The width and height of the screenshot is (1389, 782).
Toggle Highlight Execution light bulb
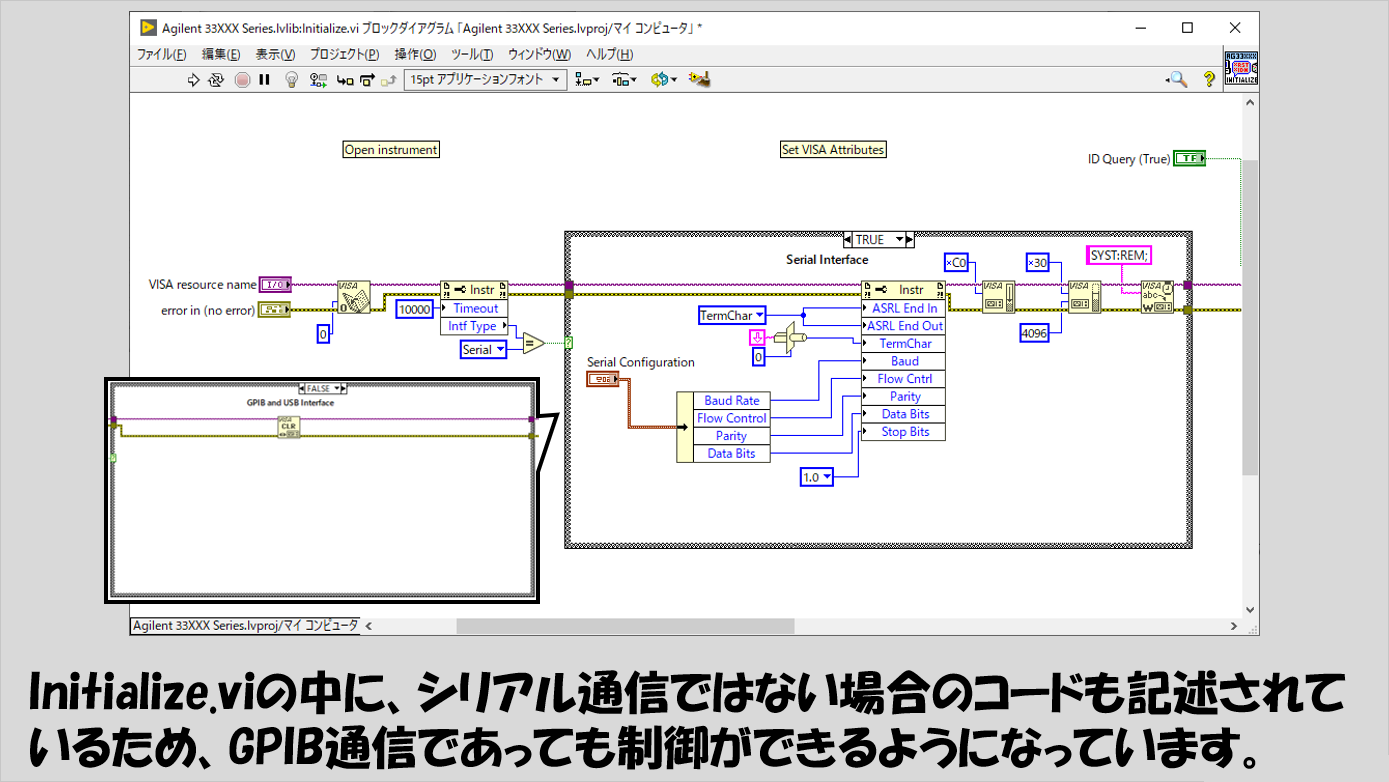pos(292,80)
